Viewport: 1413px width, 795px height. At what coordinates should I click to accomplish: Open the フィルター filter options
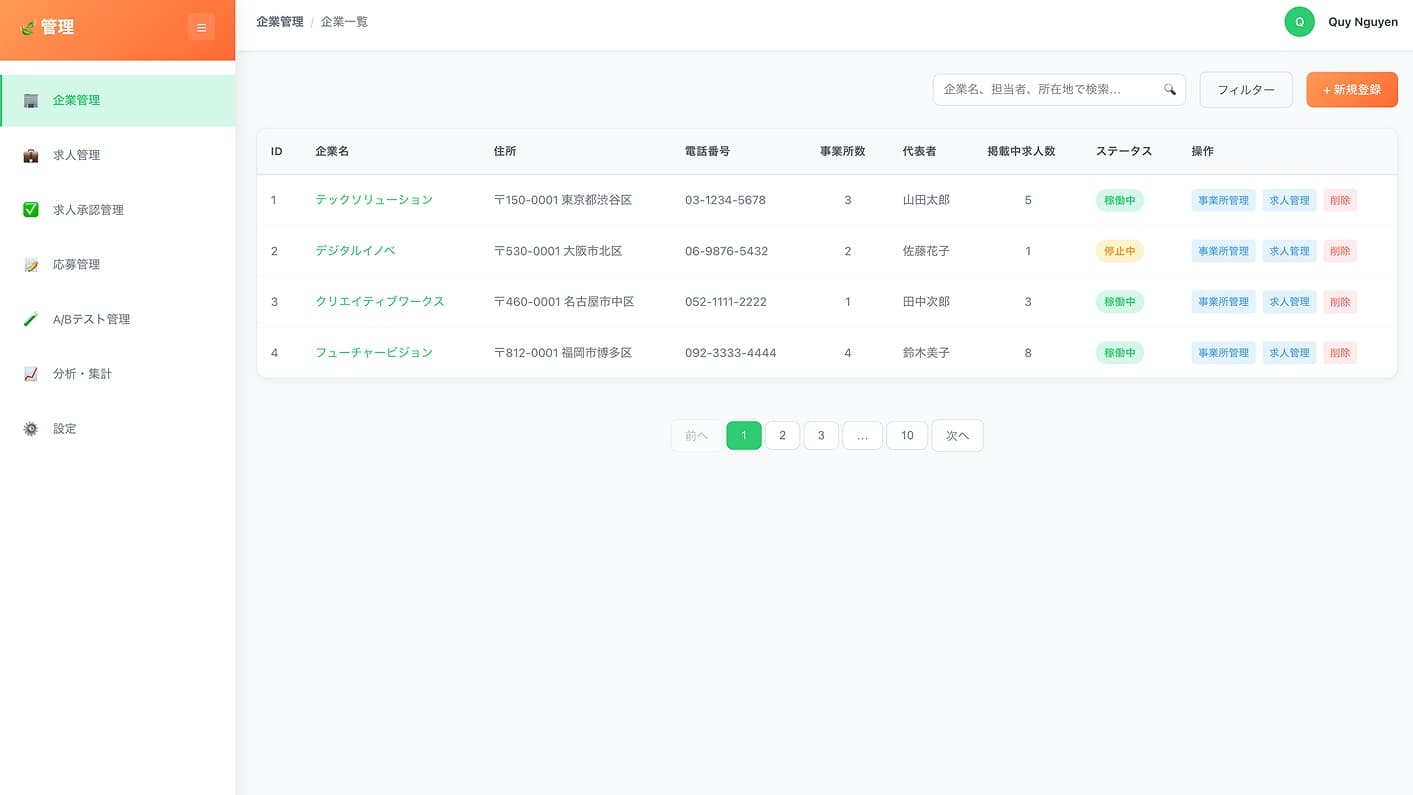coord(1245,90)
